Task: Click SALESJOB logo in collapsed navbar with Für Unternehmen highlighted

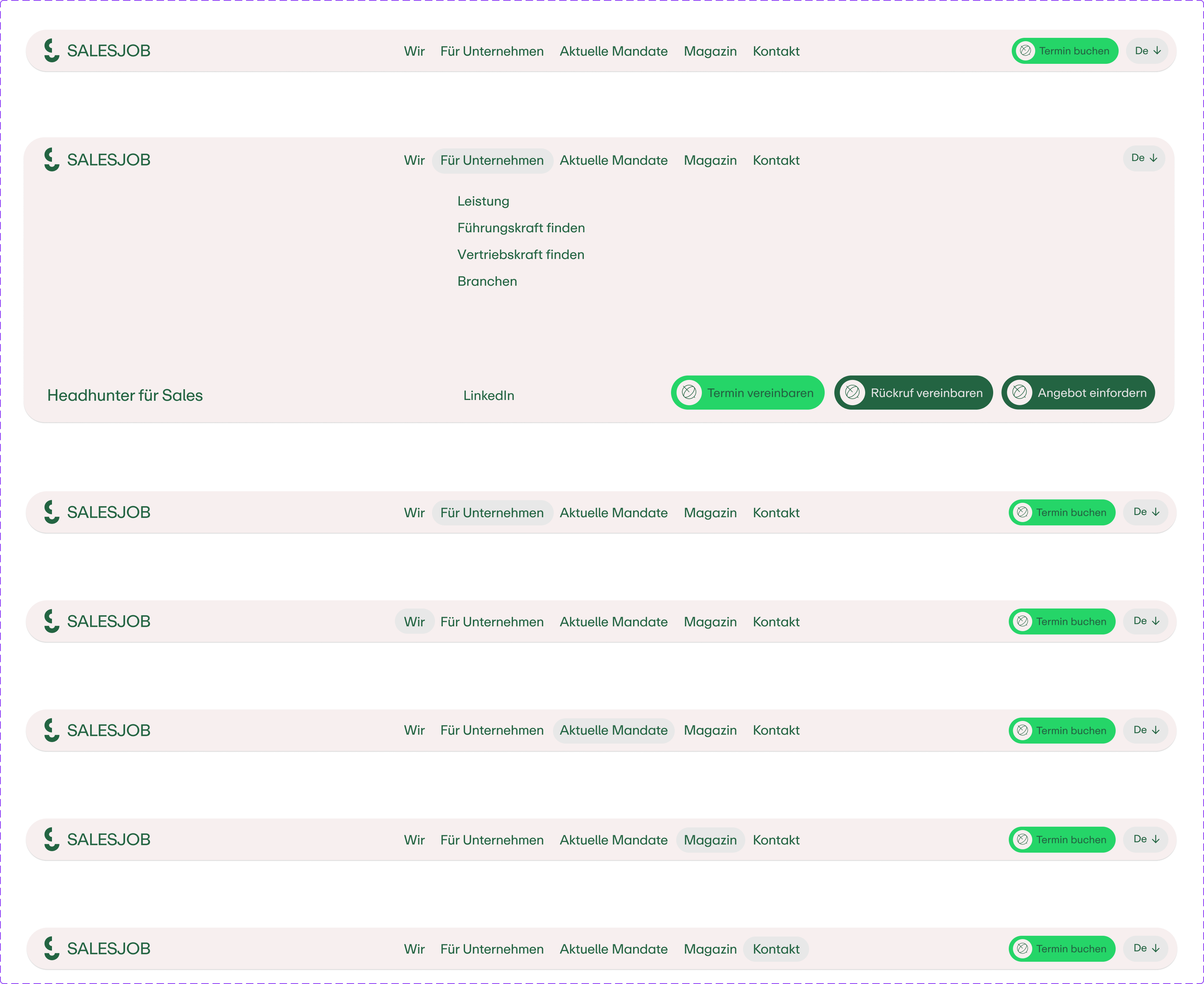Action: click(97, 512)
